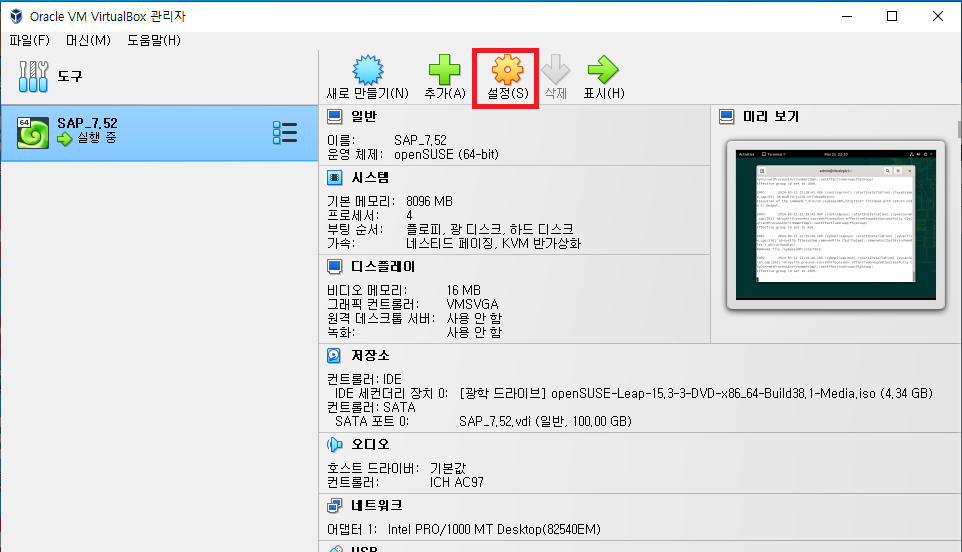The height and width of the screenshot is (552, 962).
Task: Click the 미리 보기 heading
Action: tap(771, 117)
